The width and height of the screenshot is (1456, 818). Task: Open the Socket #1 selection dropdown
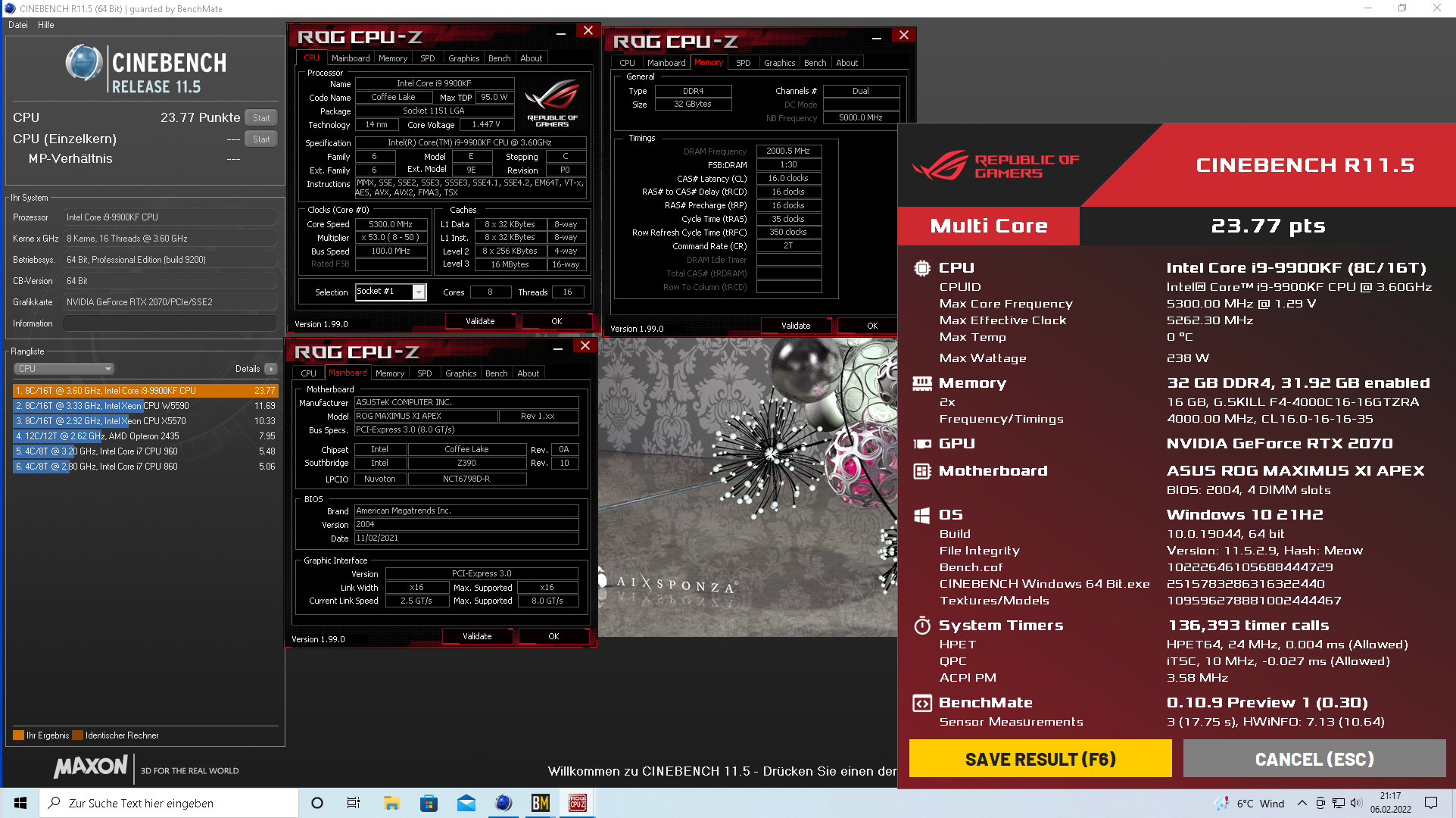click(419, 292)
